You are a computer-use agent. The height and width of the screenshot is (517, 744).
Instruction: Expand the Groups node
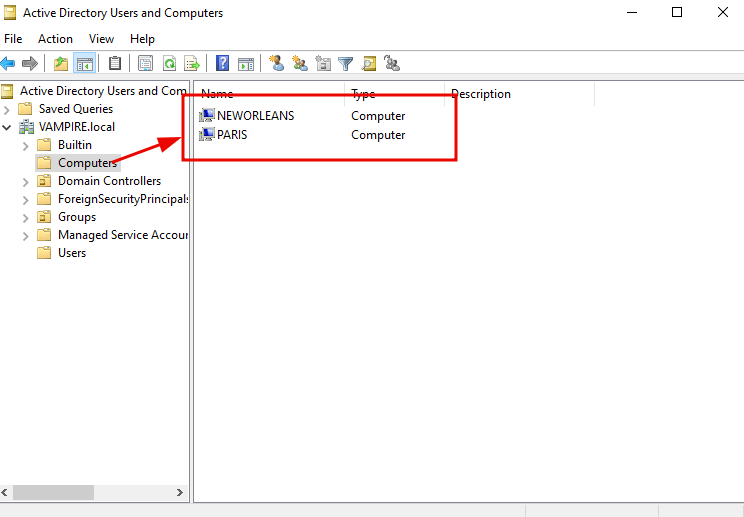click(26, 218)
